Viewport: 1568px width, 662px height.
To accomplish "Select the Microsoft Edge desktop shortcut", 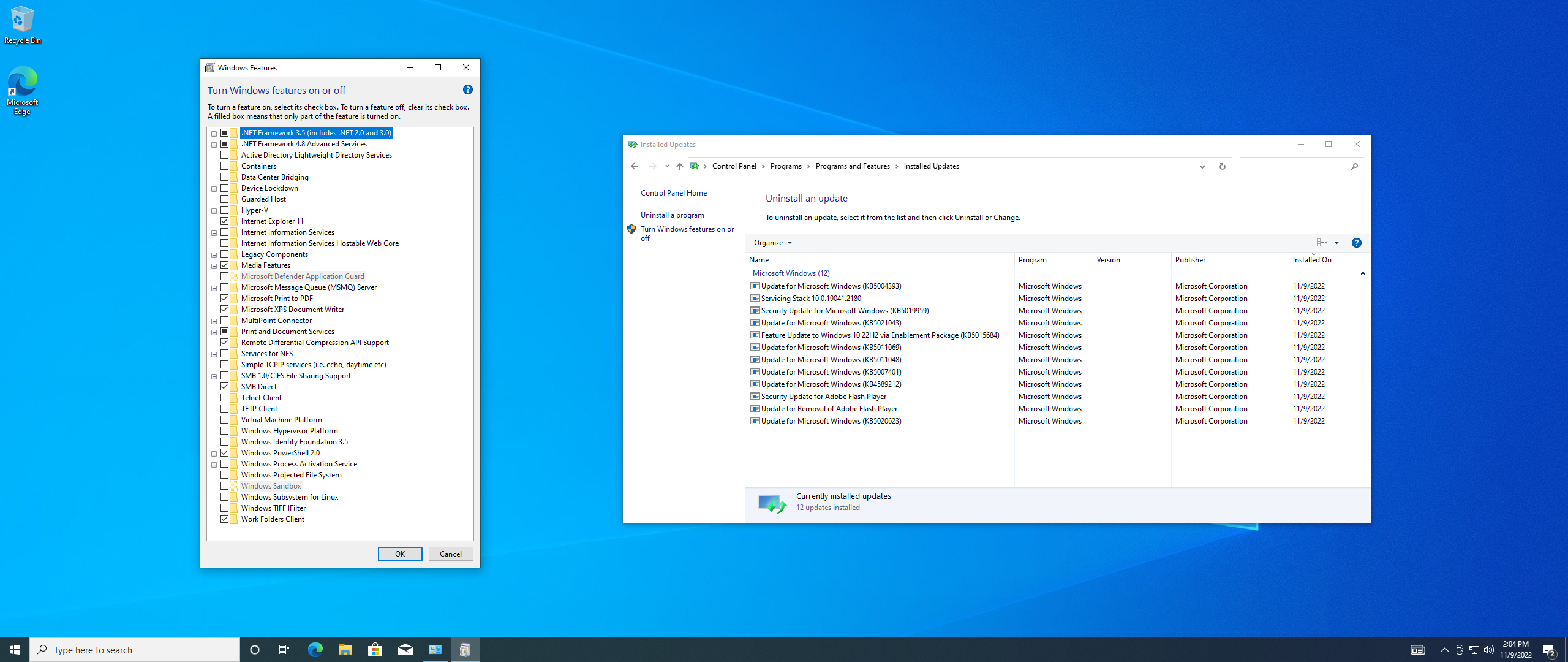I will [x=23, y=91].
